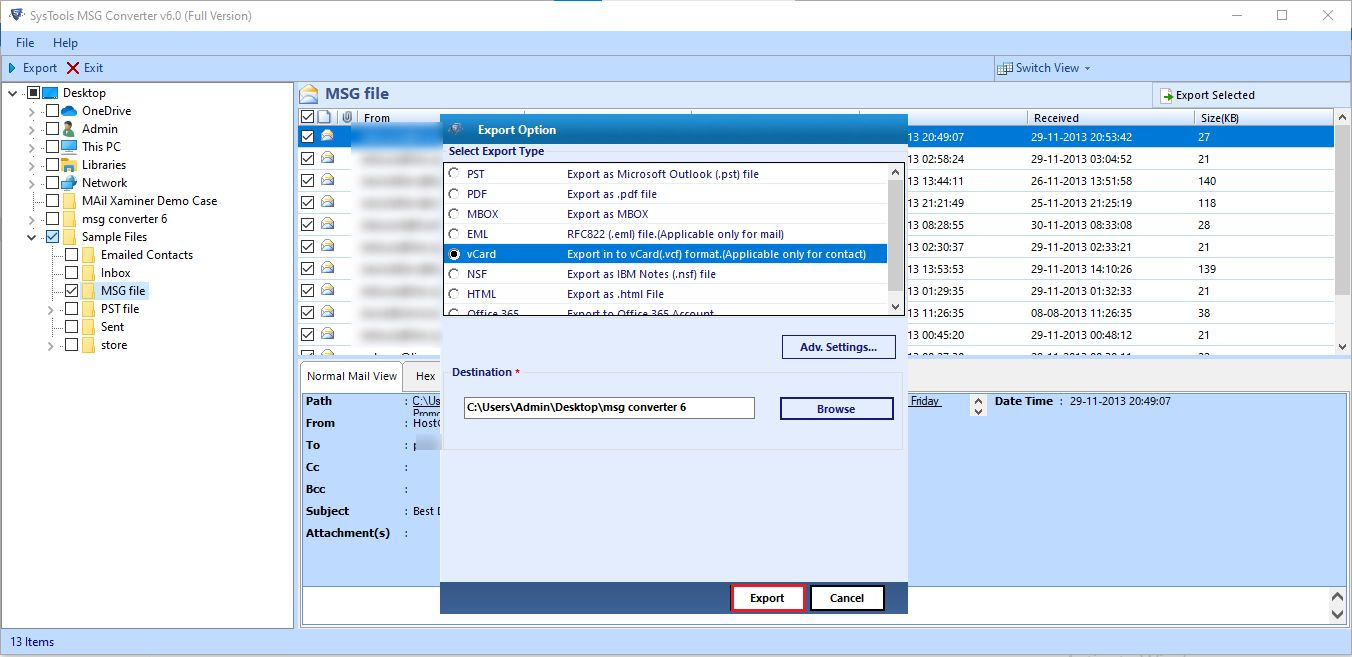Click the SysTools shield icon in title bar
The image size is (1352, 657).
point(15,15)
